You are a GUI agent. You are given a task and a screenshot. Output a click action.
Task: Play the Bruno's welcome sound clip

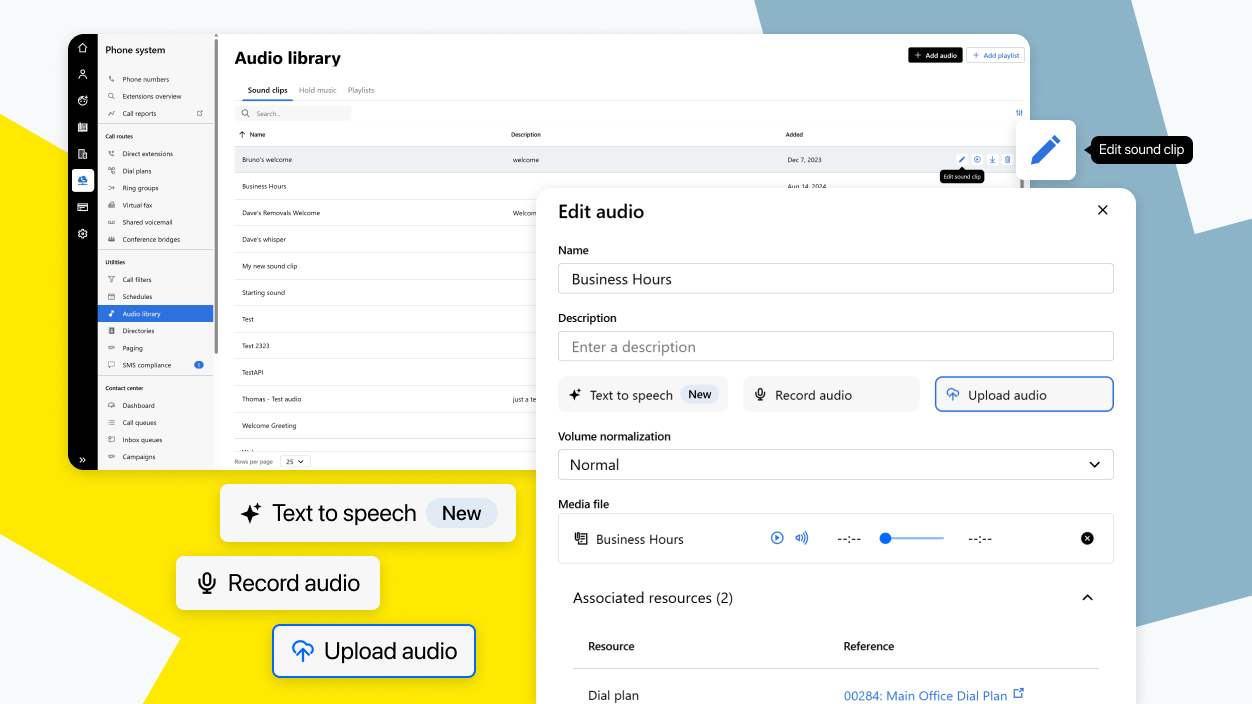pos(977,160)
